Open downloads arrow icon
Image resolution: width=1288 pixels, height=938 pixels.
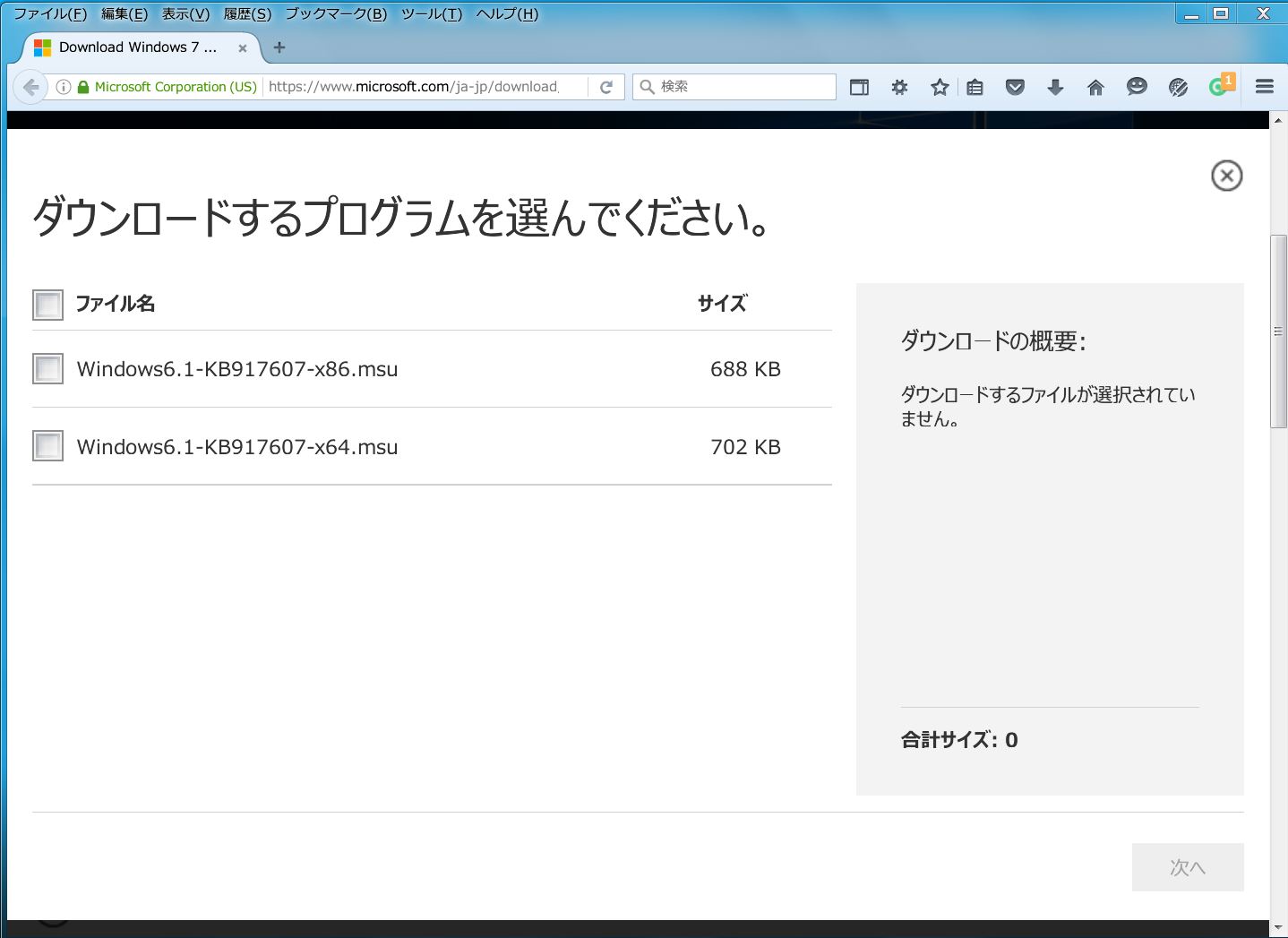pyautogui.click(x=1055, y=87)
